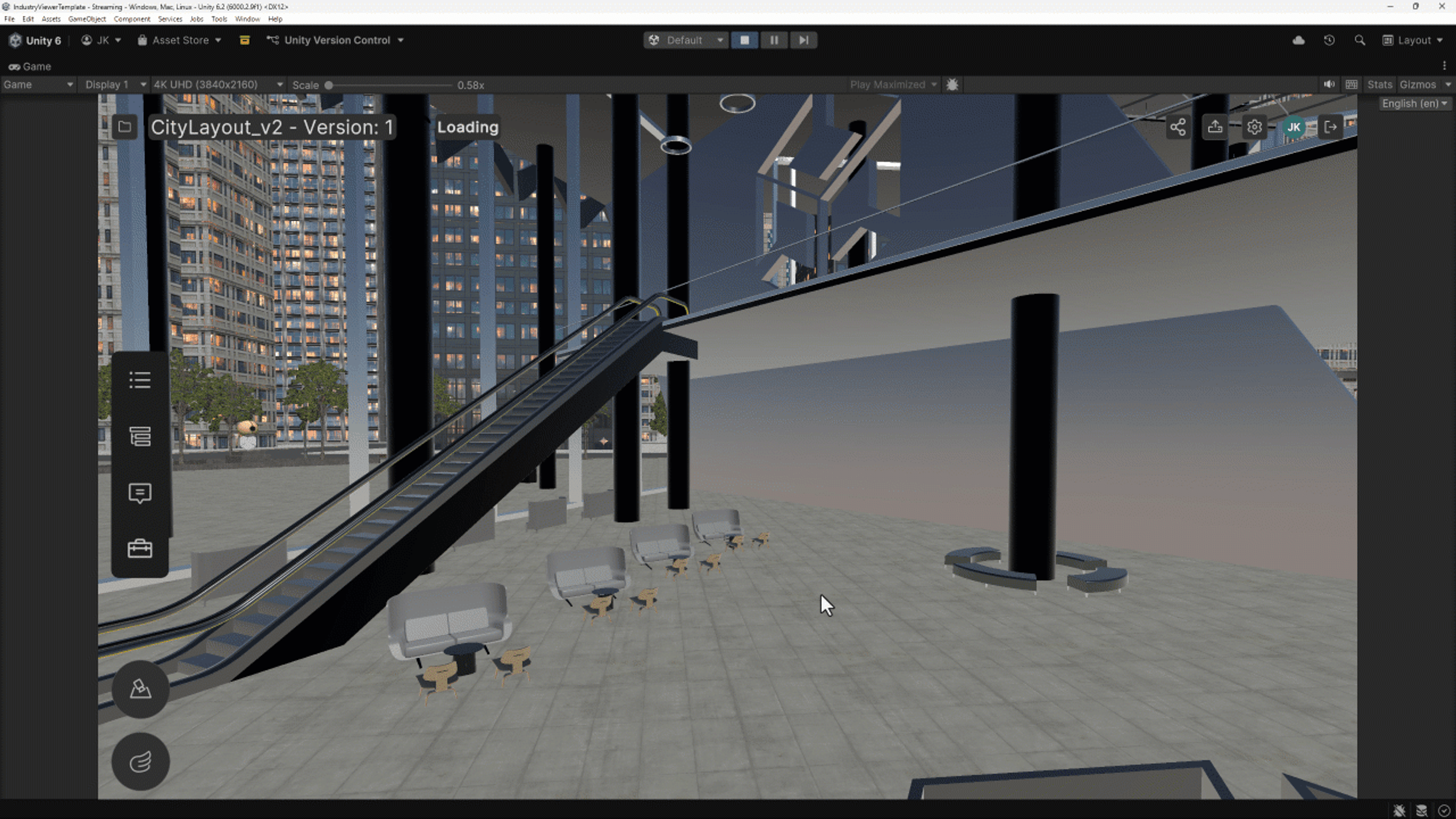The width and height of the screenshot is (1456, 819).
Task: Click the cache server icon in status bar
Action: click(1422, 810)
